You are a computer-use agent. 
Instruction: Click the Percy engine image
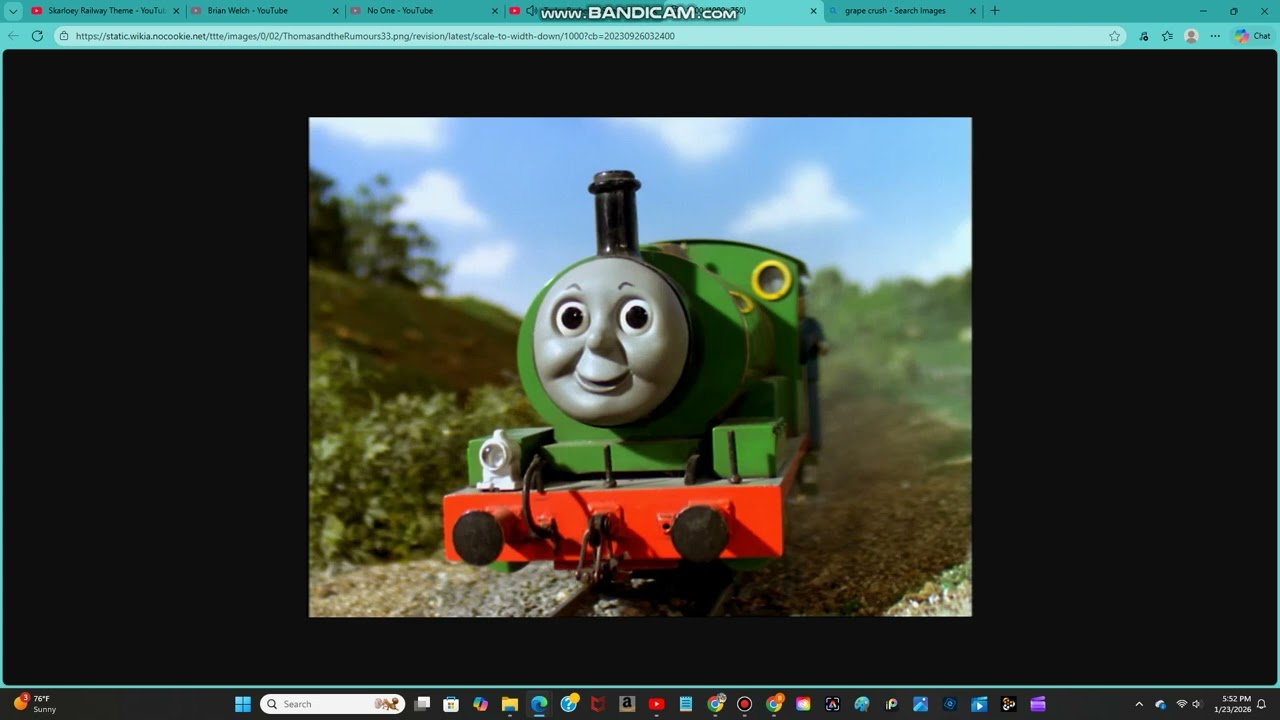pyautogui.click(x=640, y=367)
